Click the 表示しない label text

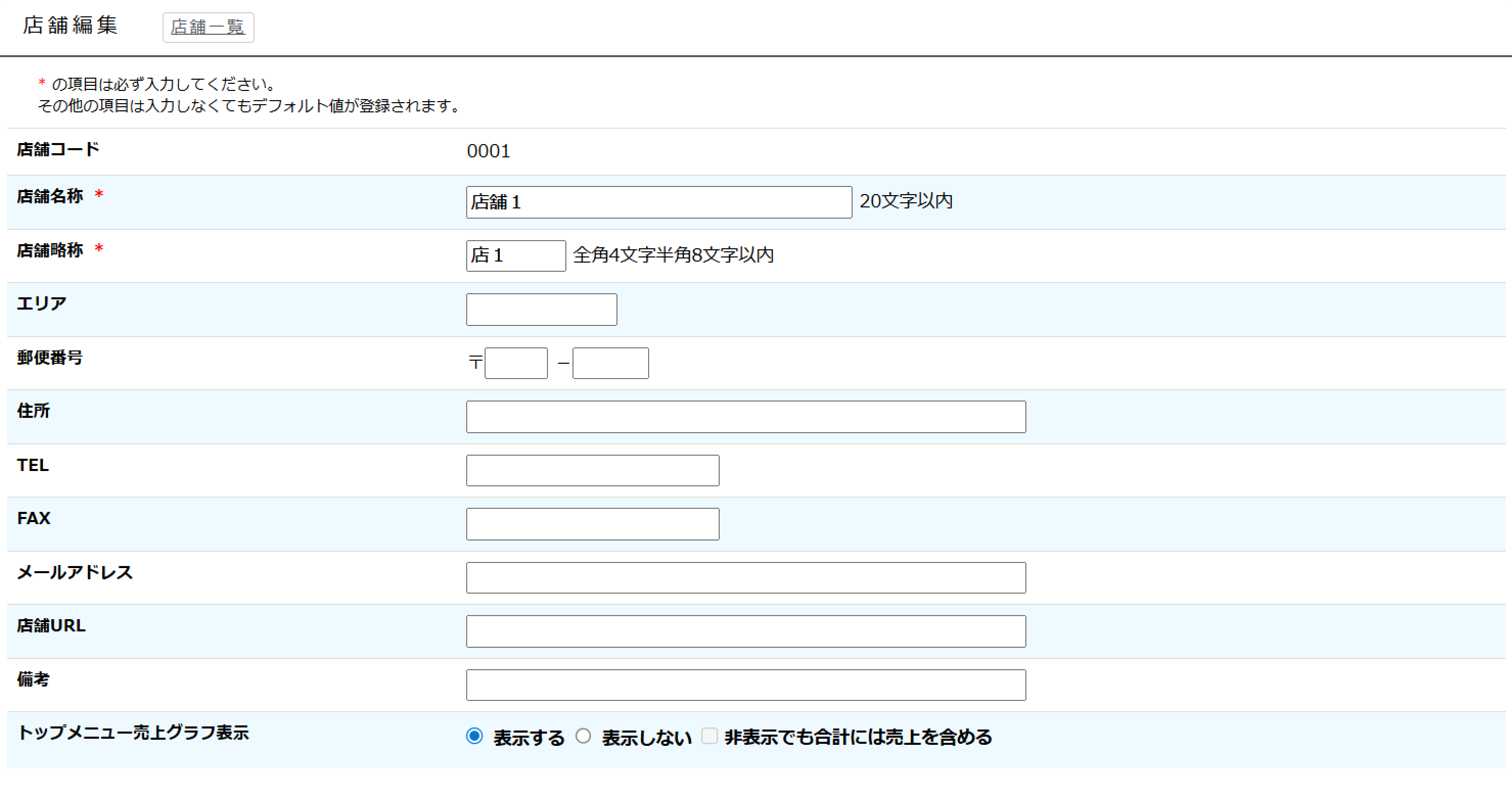pos(646,738)
